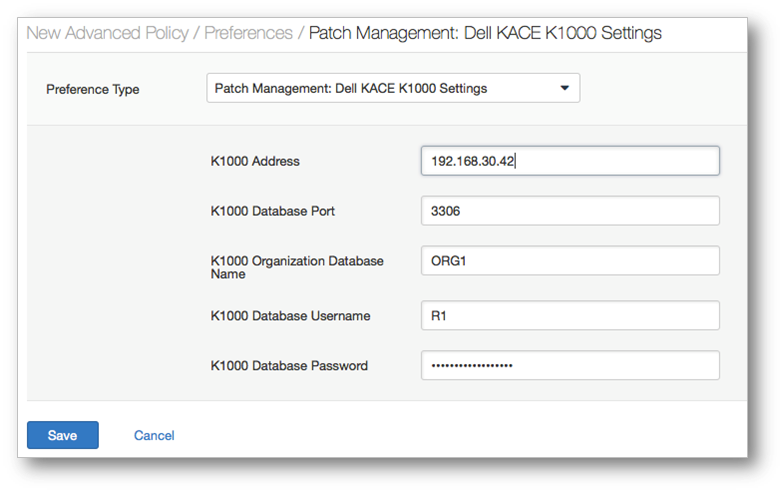The image size is (782, 492).
Task: Place cursor after 192.168.30.42 text
Action: (516, 161)
